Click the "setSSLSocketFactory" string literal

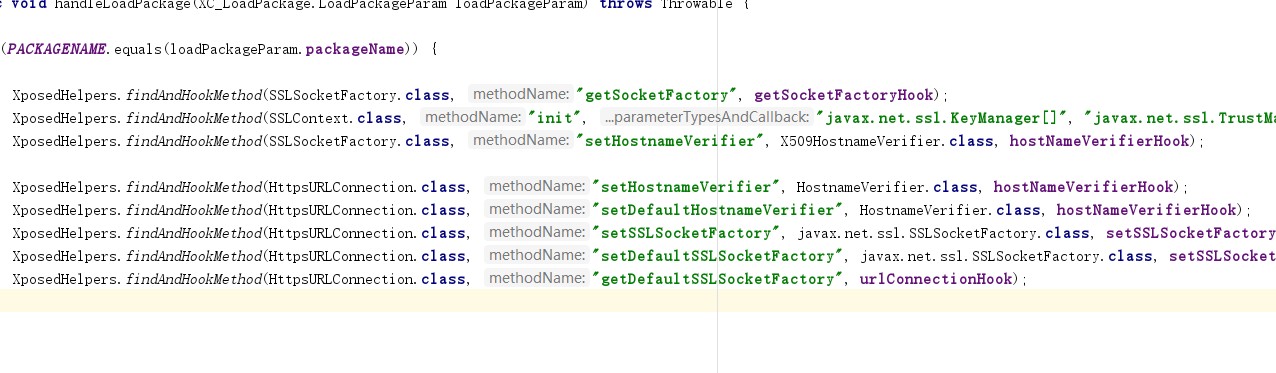685,233
